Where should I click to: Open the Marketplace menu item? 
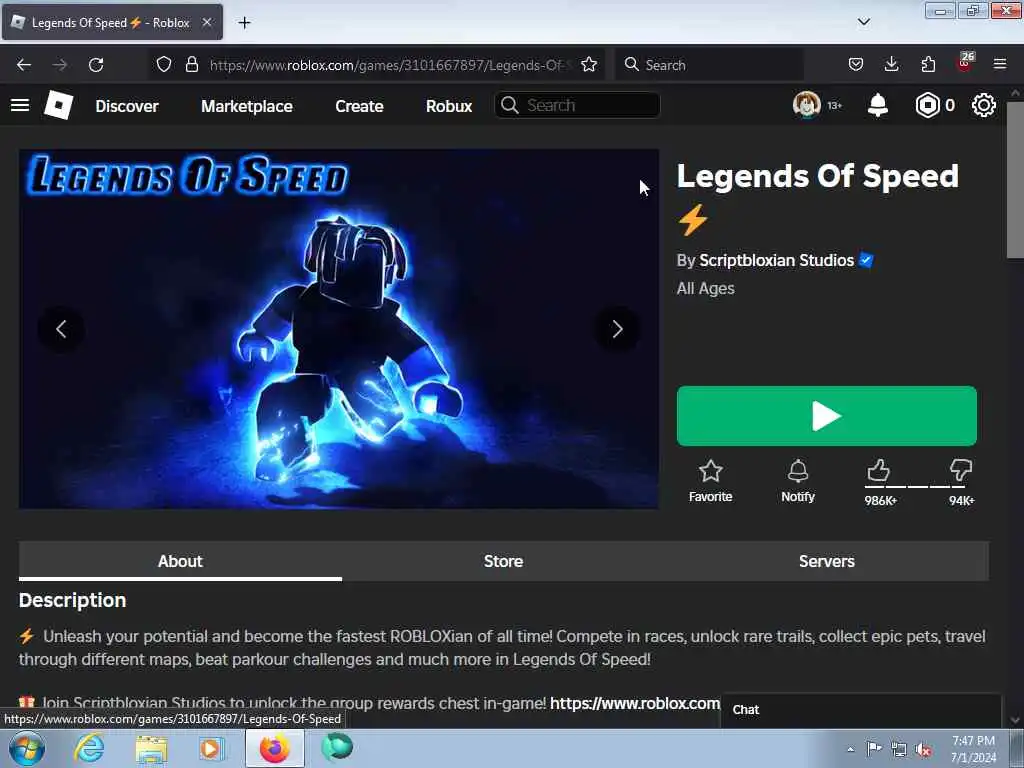point(247,106)
